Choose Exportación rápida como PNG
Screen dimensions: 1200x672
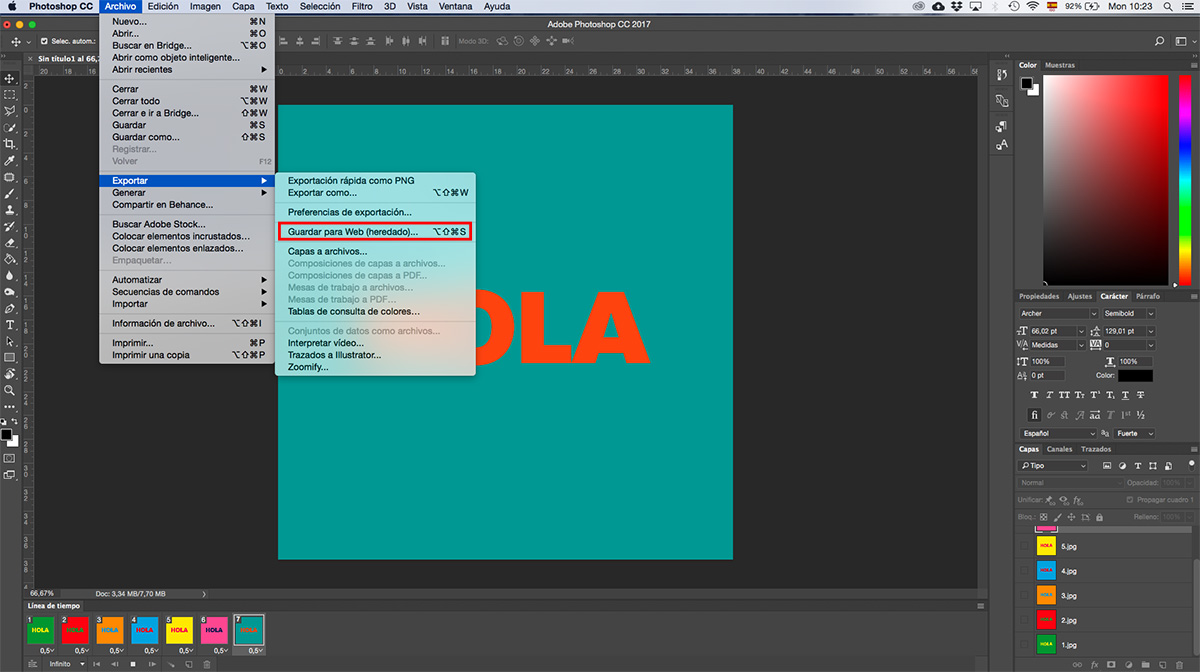click(x=351, y=180)
